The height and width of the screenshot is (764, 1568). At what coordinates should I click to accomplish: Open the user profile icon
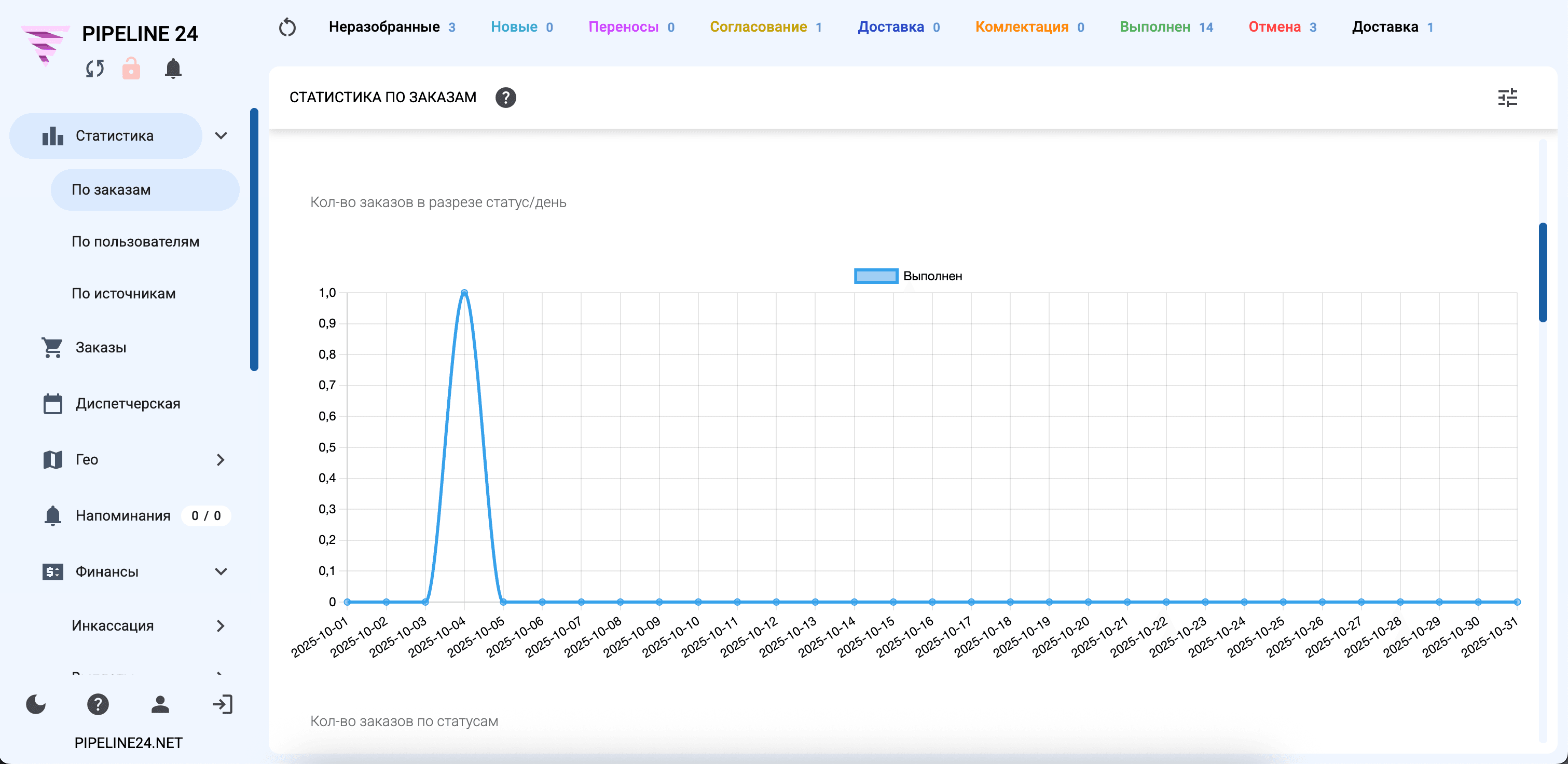[x=160, y=704]
